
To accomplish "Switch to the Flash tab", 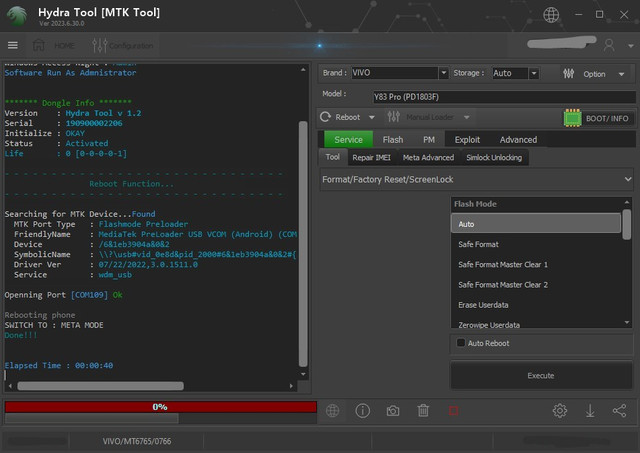I will coord(393,140).
